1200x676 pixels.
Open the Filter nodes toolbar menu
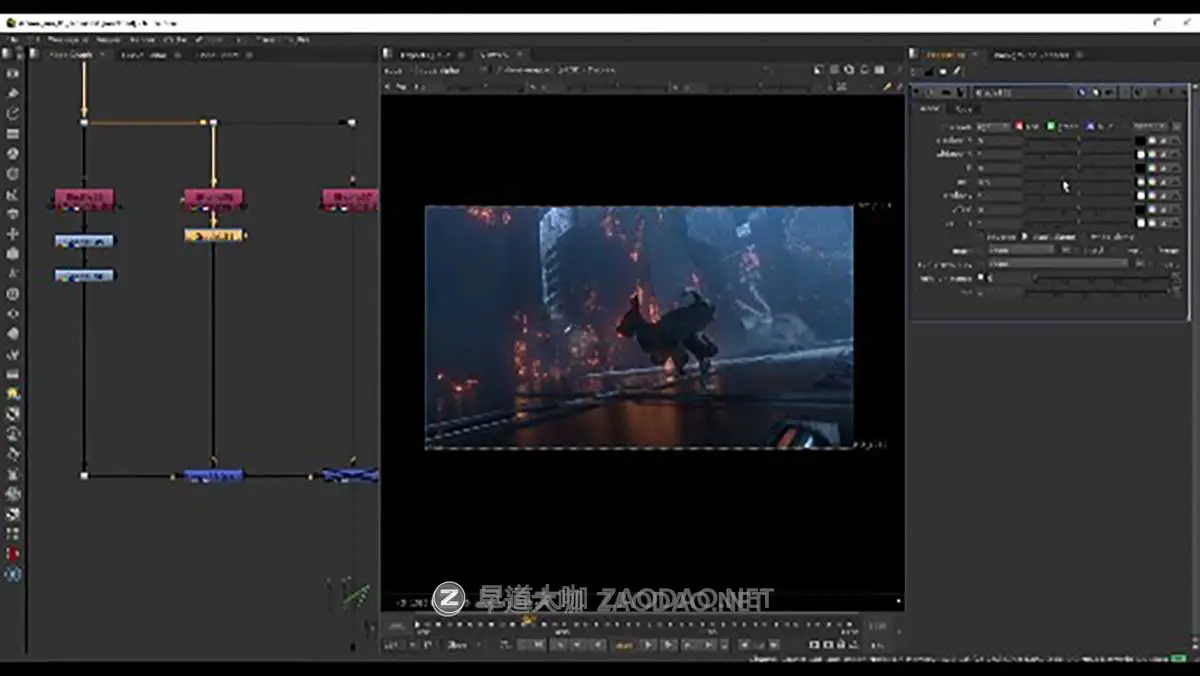[13, 174]
